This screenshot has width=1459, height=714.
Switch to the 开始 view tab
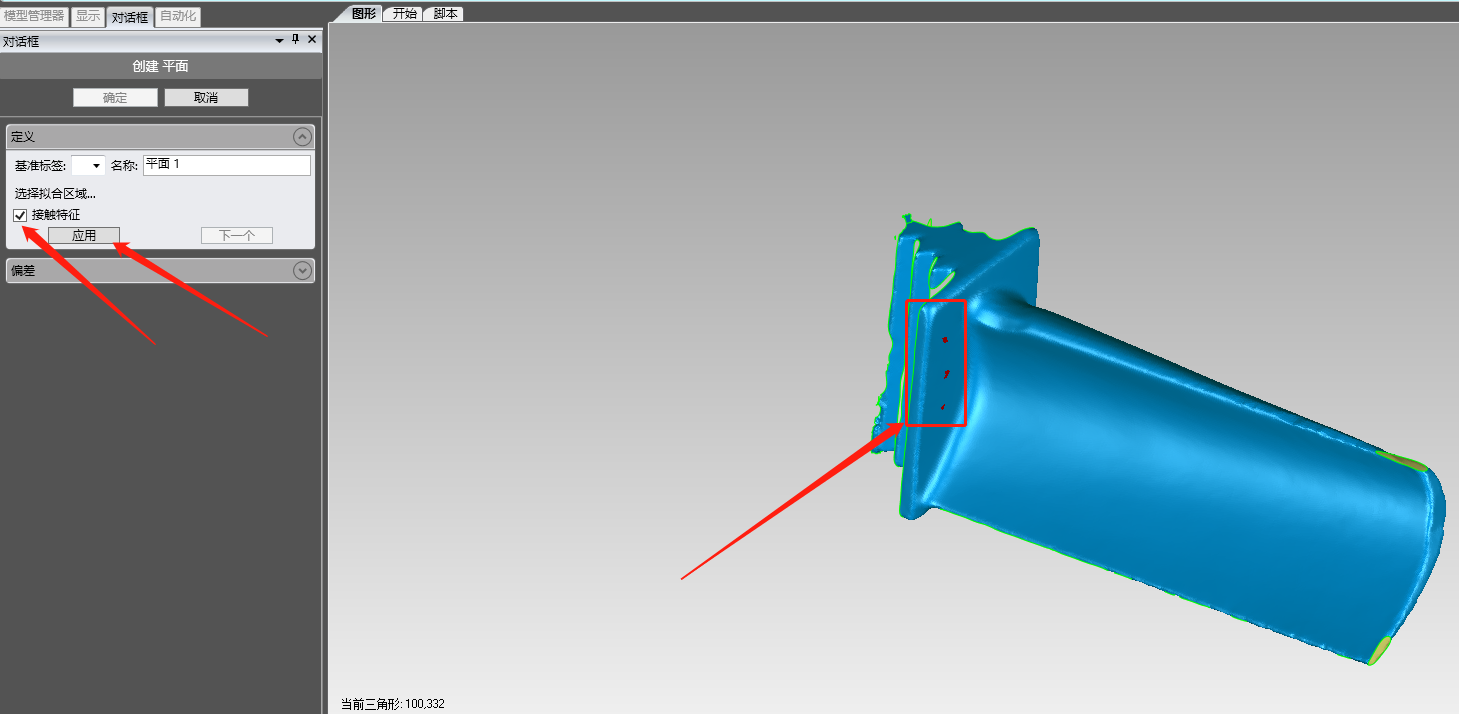point(404,14)
